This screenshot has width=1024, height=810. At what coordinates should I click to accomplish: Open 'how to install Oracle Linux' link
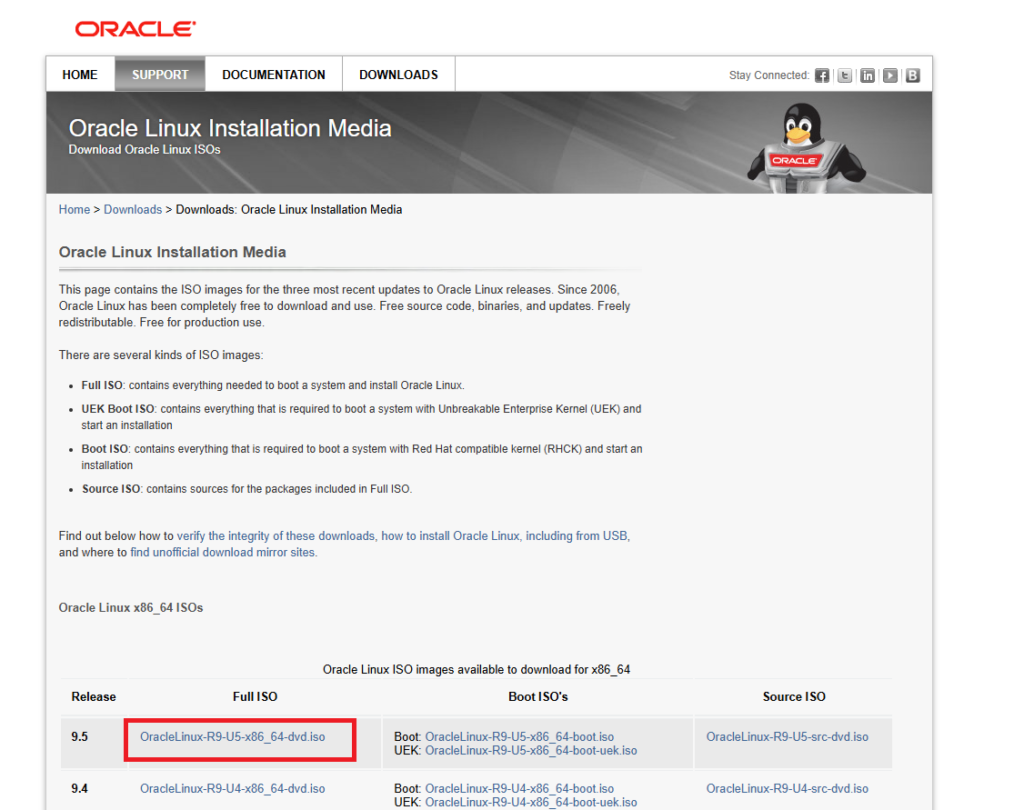450,536
